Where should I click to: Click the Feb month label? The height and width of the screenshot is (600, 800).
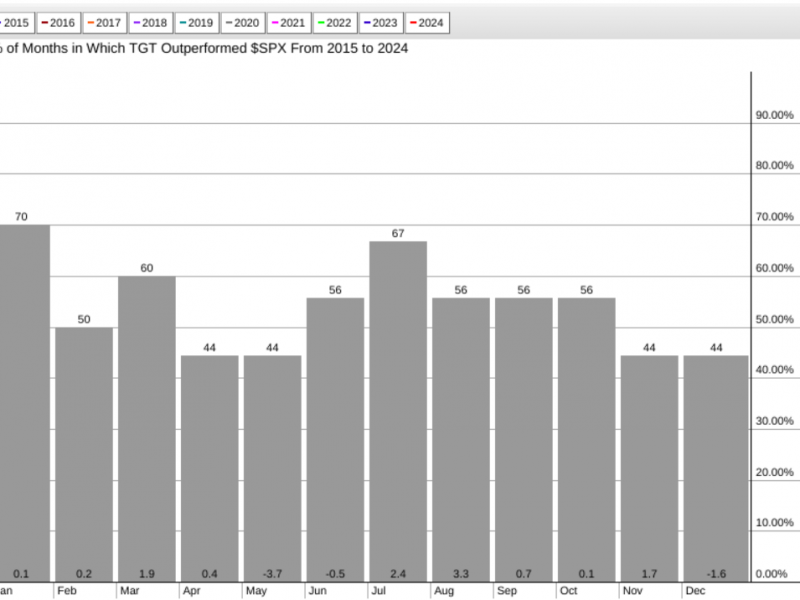(x=67, y=591)
